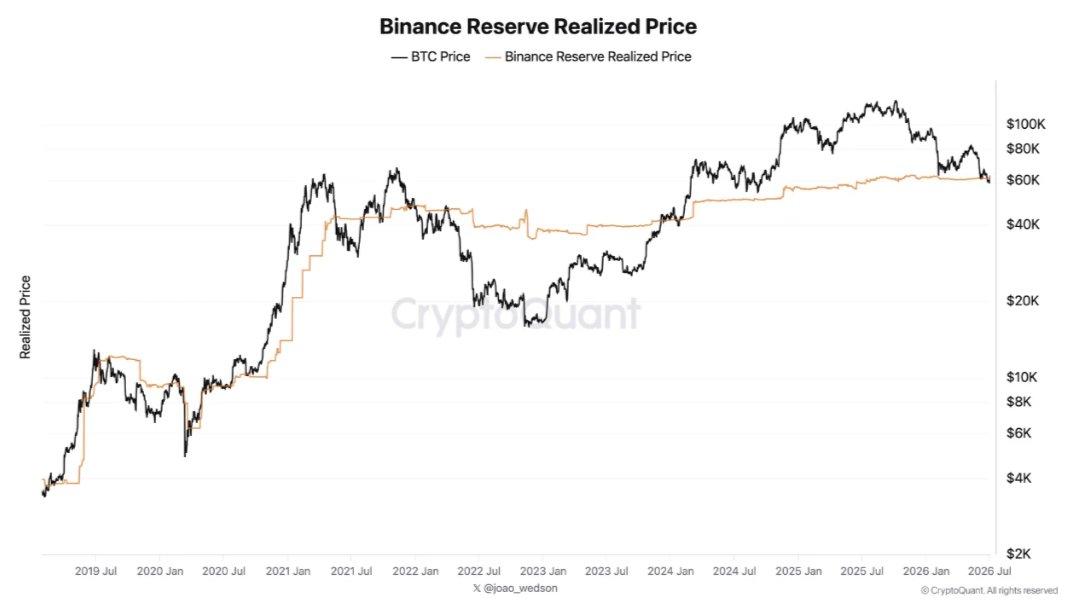Select the 2026 Jul x-axis label
Viewport: 1082px width, 604px height.
[990, 571]
